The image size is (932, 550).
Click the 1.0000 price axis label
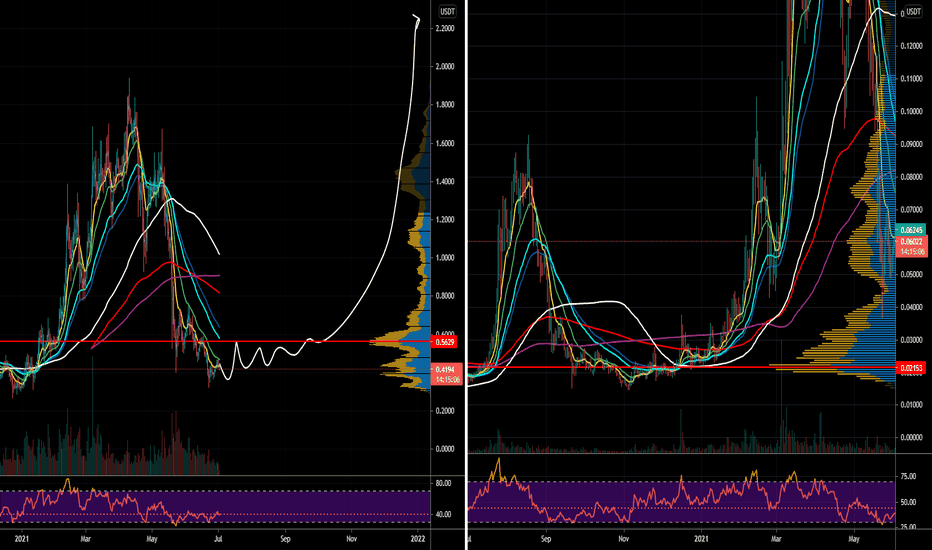445,257
